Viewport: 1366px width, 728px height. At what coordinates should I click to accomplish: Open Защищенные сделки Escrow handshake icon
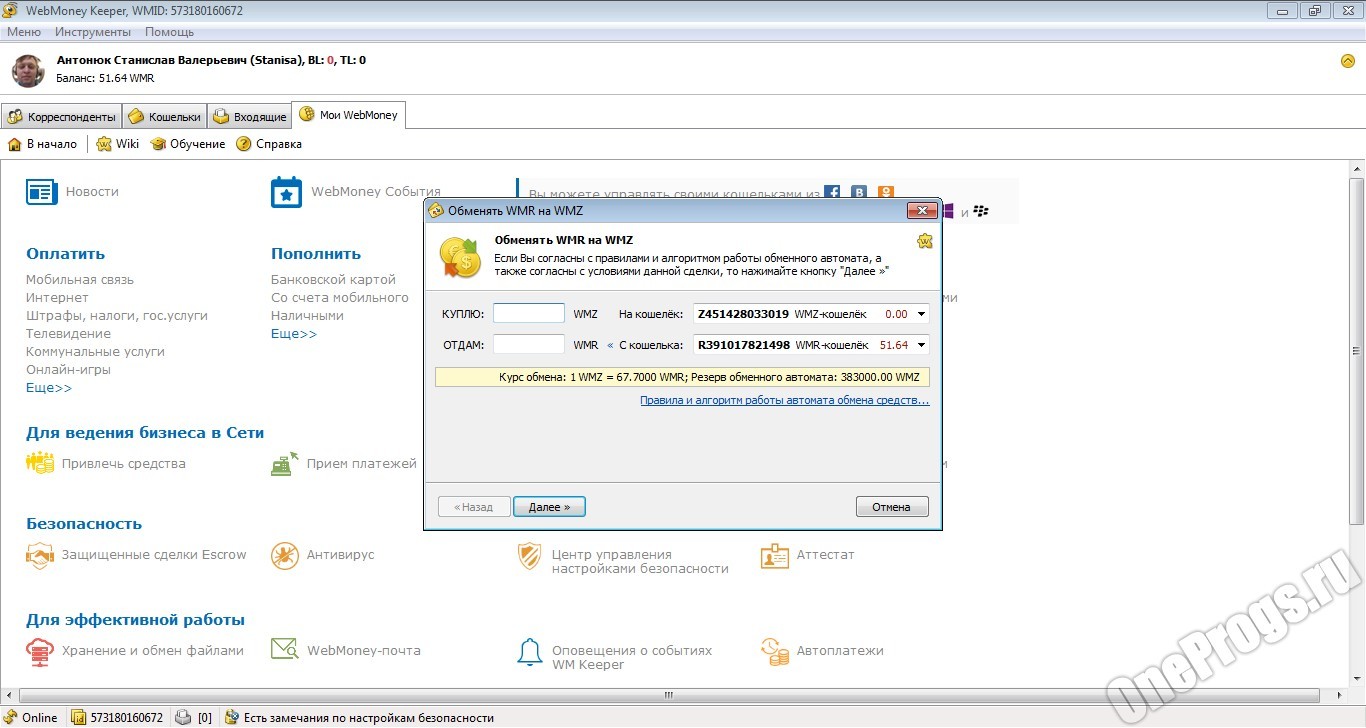(40, 555)
